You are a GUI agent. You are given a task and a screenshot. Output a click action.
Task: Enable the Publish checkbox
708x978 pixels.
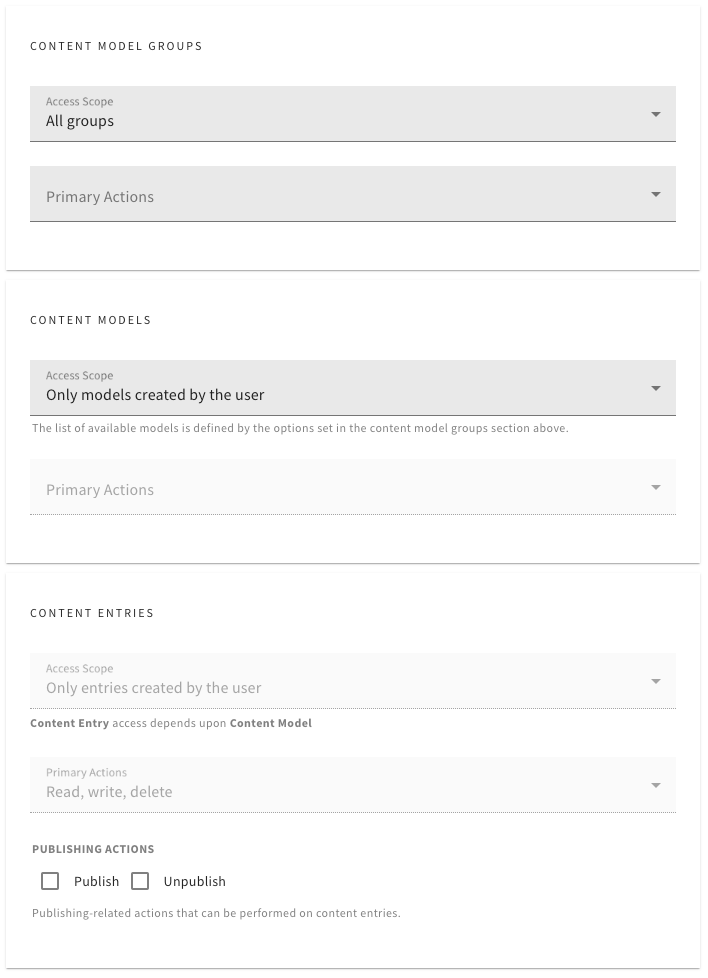[x=50, y=881]
